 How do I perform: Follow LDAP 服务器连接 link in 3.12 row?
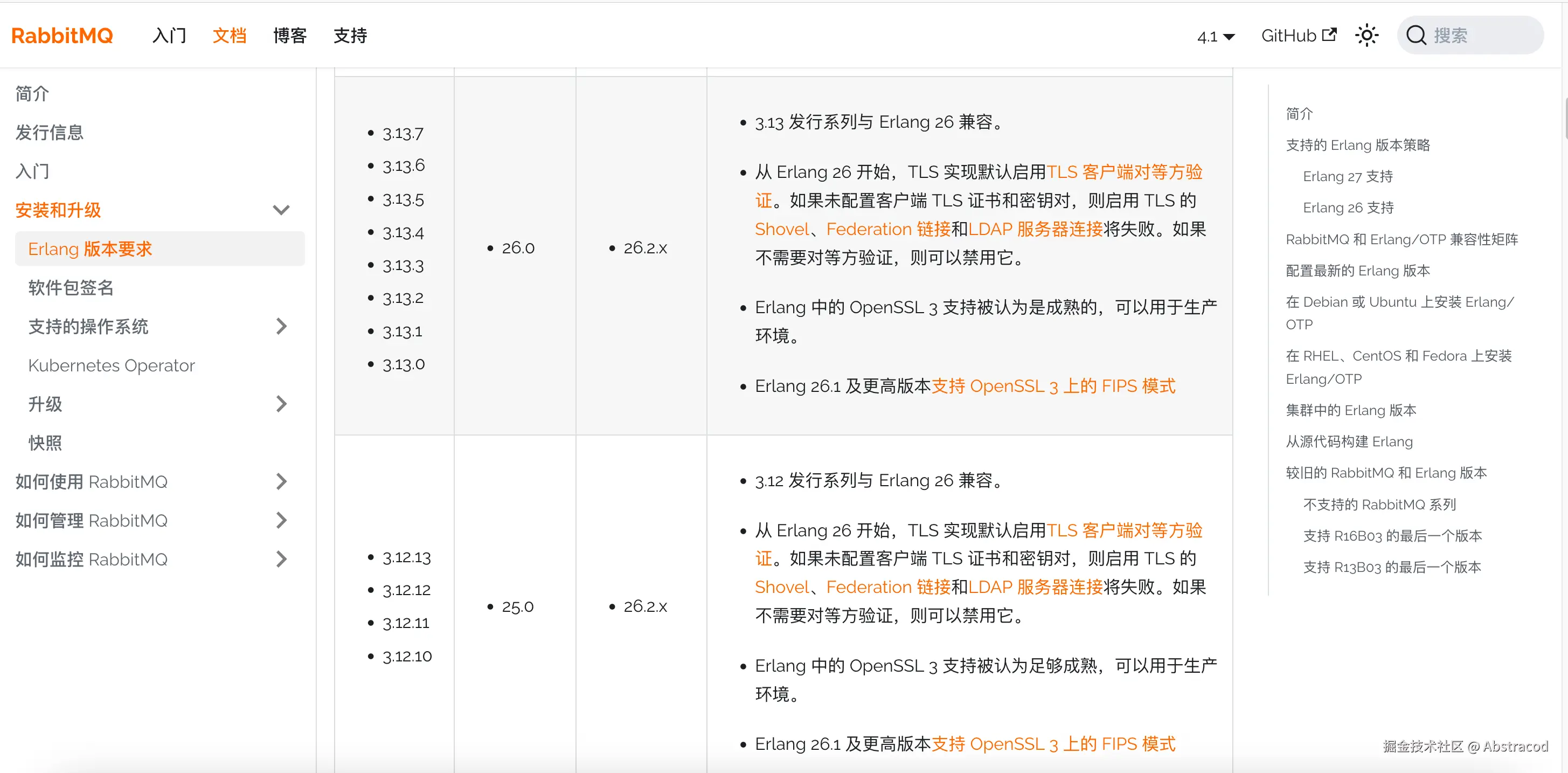pos(1036,586)
